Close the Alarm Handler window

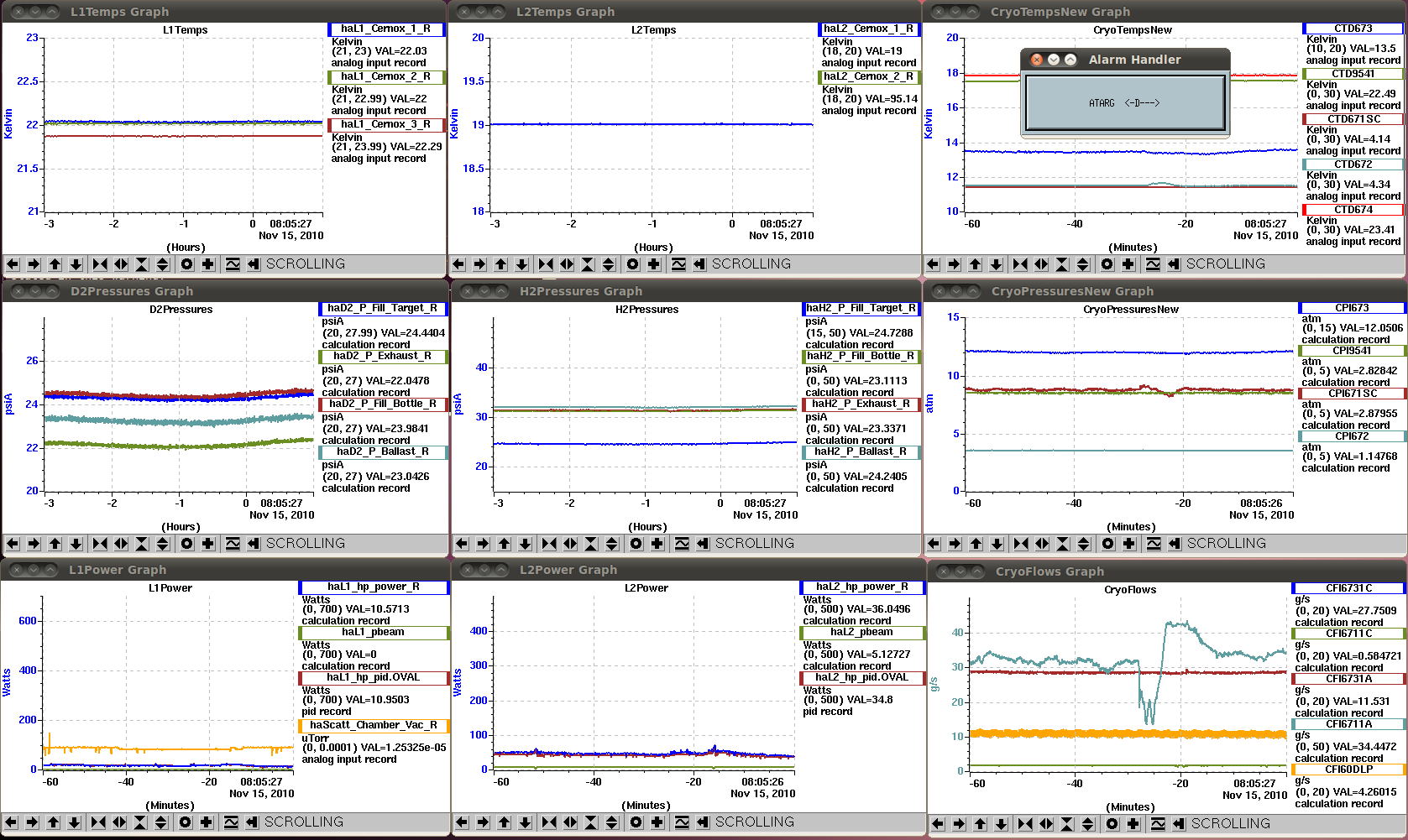[1036, 60]
